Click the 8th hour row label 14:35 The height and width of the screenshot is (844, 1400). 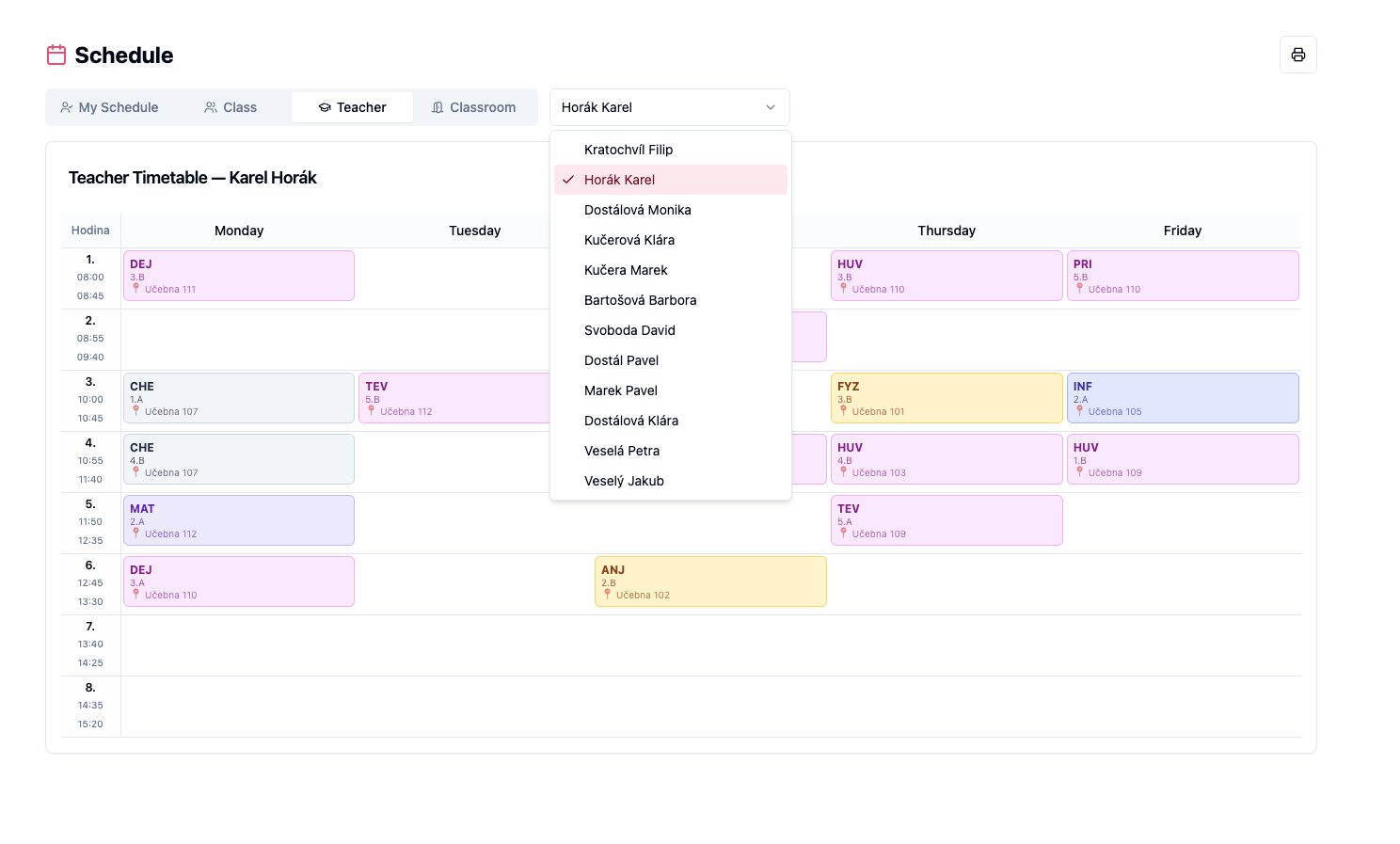point(90,706)
